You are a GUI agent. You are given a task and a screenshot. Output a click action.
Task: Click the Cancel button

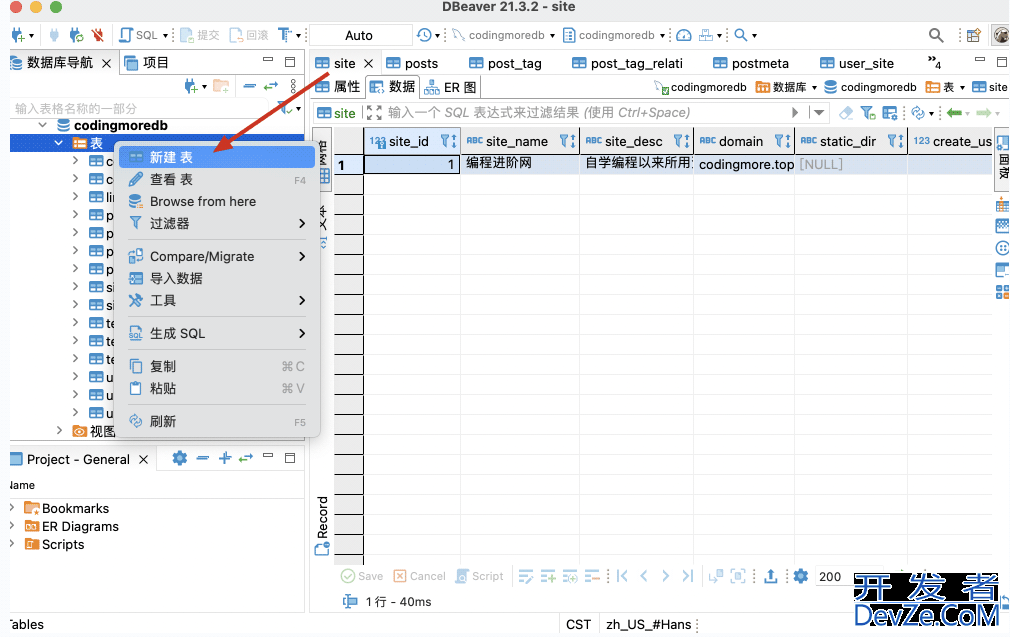coord(419,576)
